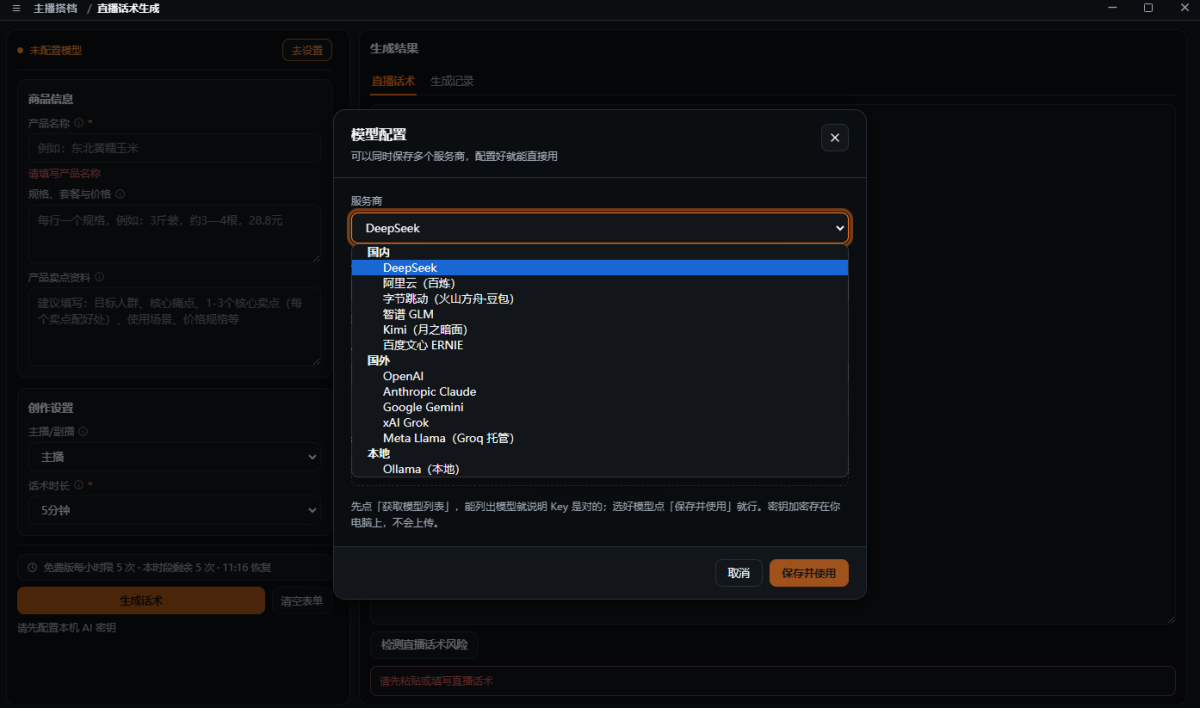Click the 保存并使用 button

[809, 573]
